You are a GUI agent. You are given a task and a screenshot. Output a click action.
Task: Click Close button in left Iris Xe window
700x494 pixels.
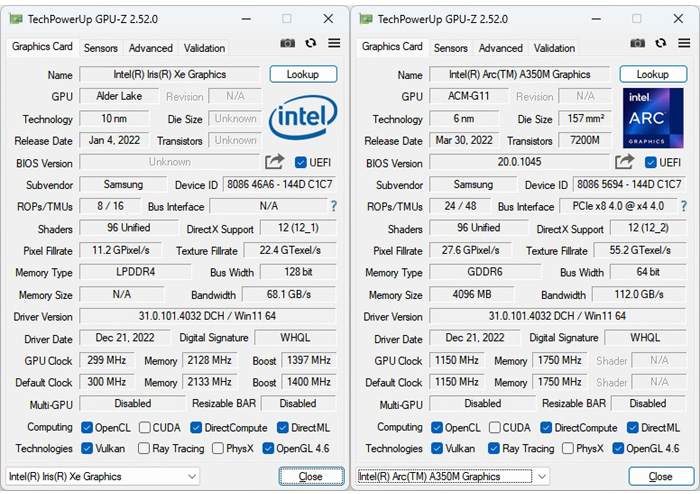(x=311, y=477)
